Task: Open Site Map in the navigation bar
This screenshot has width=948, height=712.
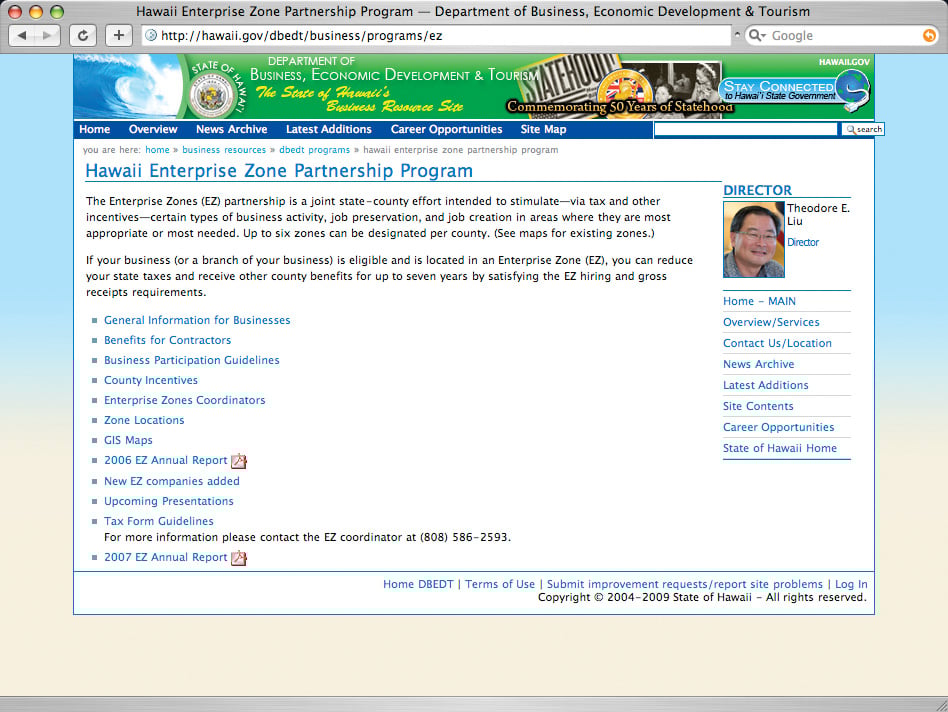Action: [x=544, y=129]
